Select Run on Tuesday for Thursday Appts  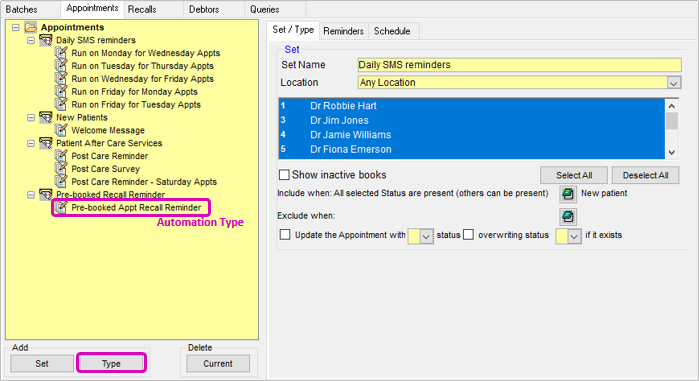click(x=143, y=66)
